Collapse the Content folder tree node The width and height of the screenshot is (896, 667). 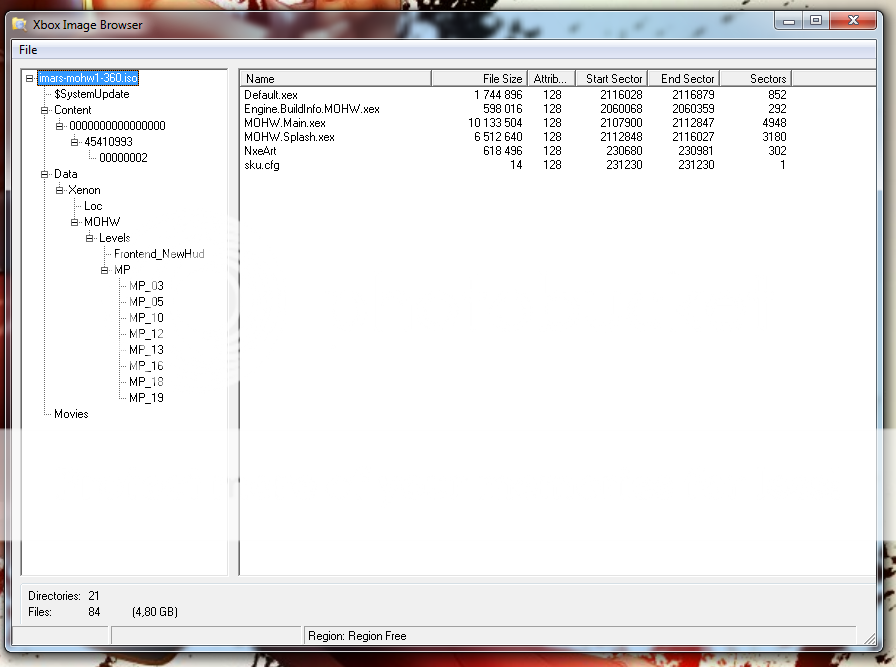click(x=45, y=110)
